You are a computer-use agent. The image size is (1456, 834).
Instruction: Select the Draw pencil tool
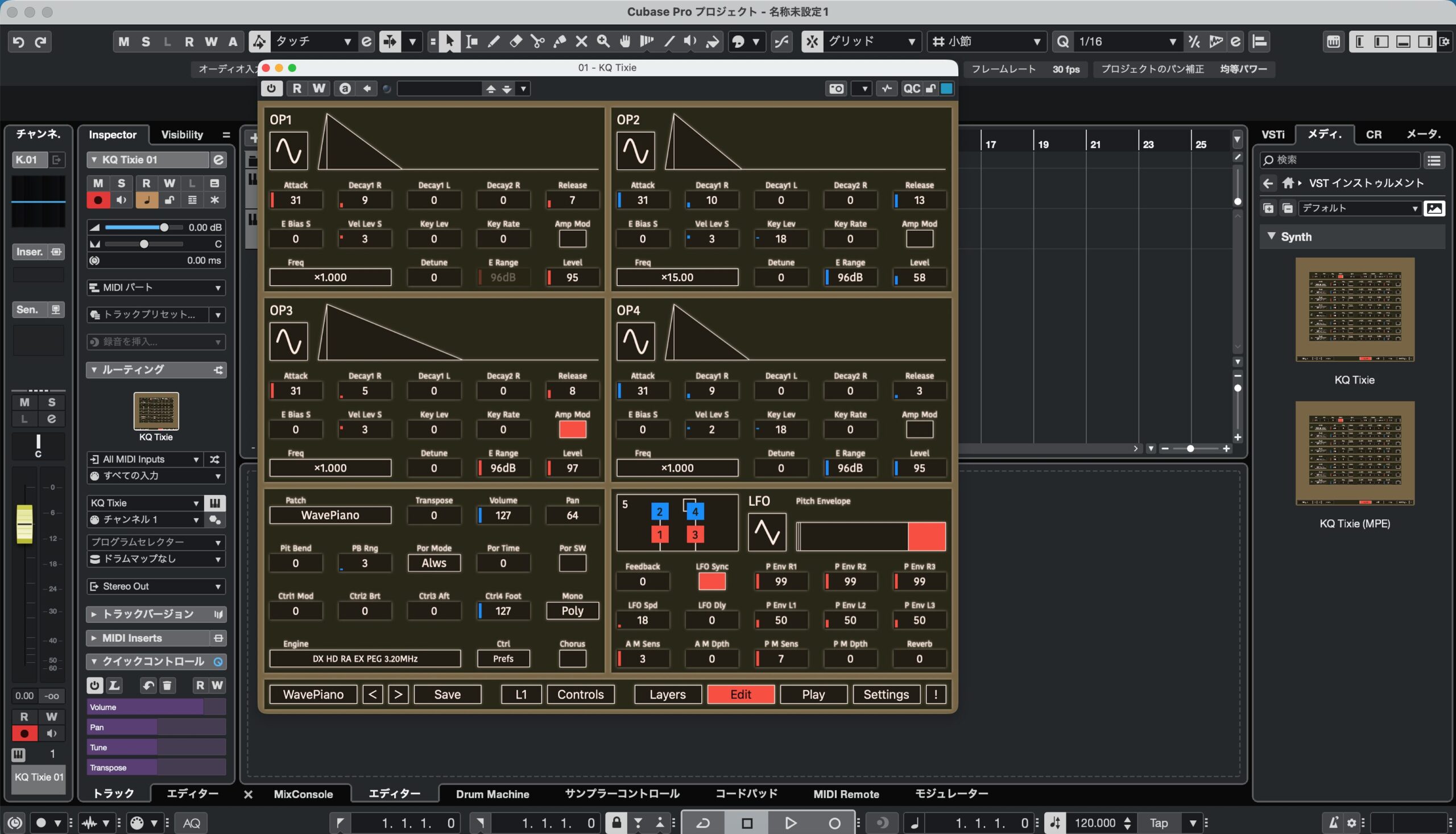pos(494,41)
